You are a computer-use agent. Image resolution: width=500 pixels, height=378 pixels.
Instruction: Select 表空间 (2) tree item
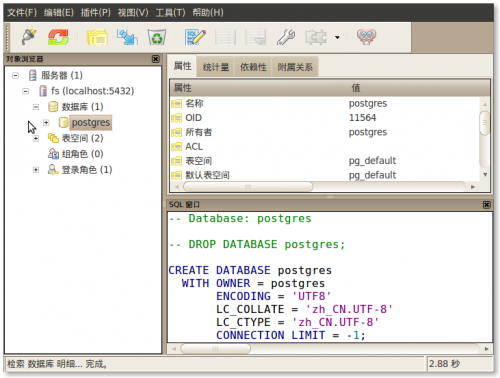pos(82,138)
